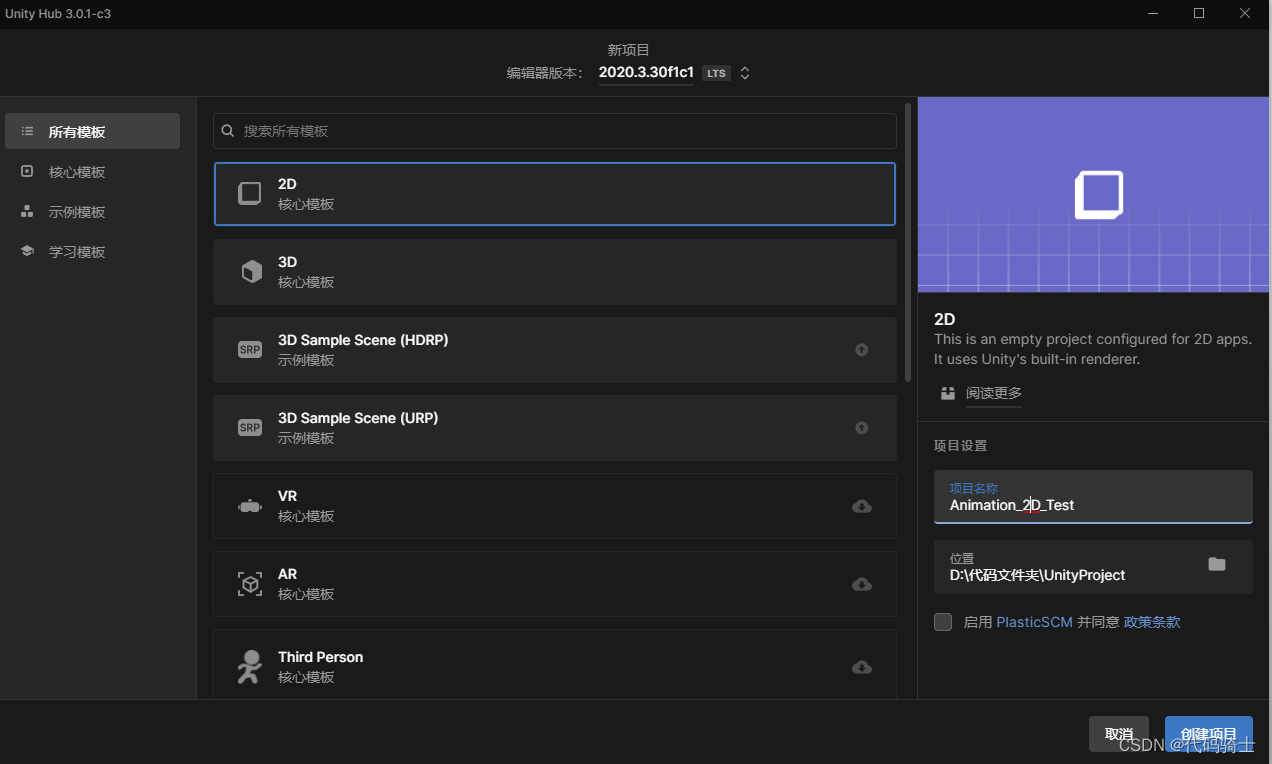The height and width of the screenshot is (764, 1272).
Task: Browse location with the folder icon
Action: click(1217, 565)
